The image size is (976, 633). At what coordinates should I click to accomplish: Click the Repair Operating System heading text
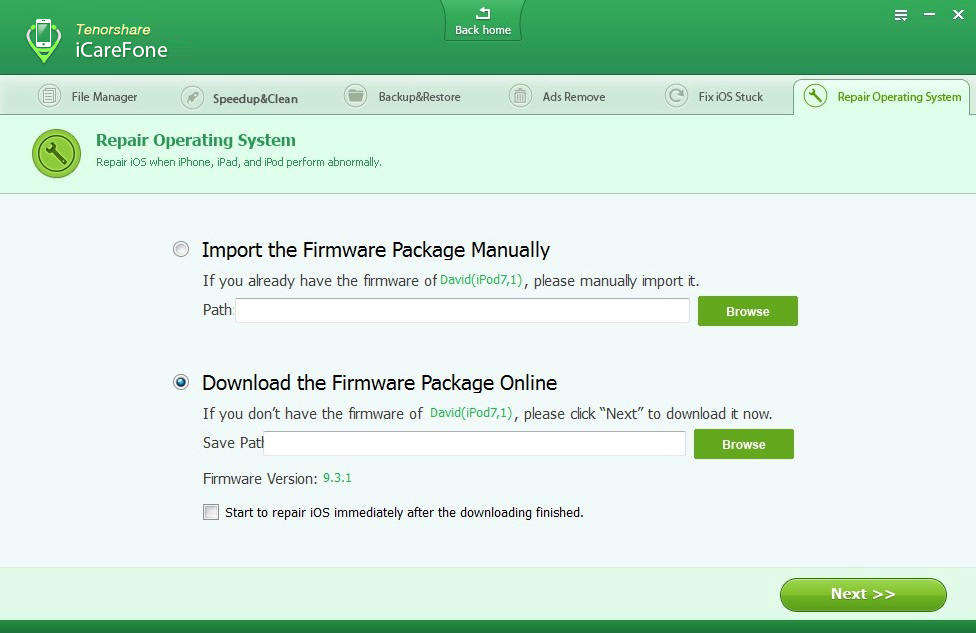coord(195,140)
